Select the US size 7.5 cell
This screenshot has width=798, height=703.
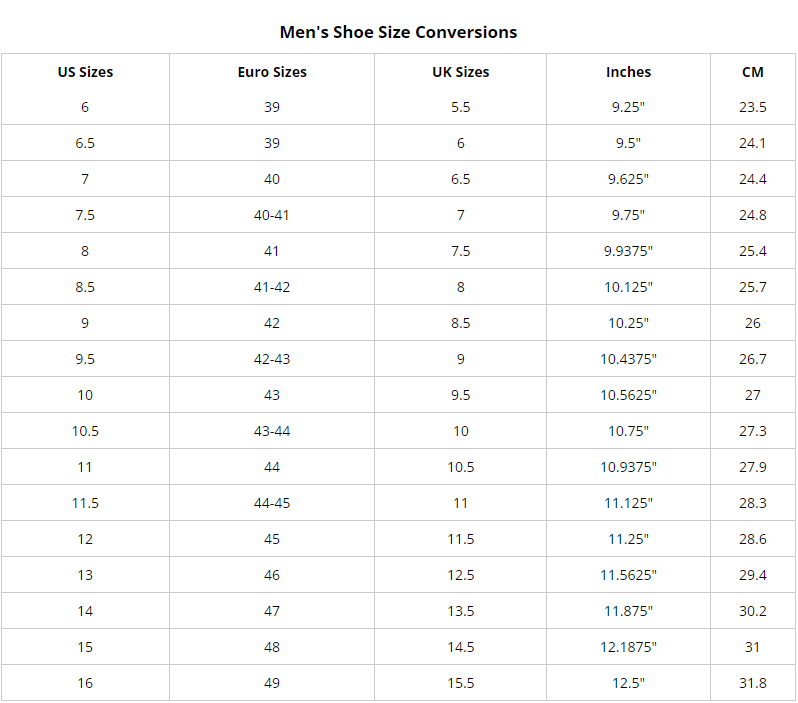85,215
